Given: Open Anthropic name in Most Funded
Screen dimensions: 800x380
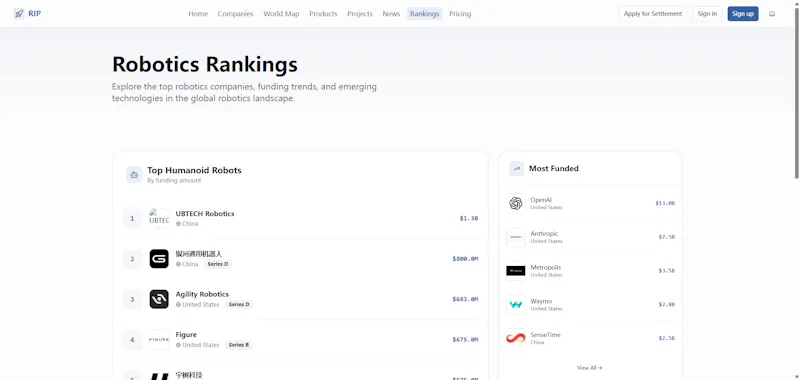Looking at the screenshot, I should point(544,234).
